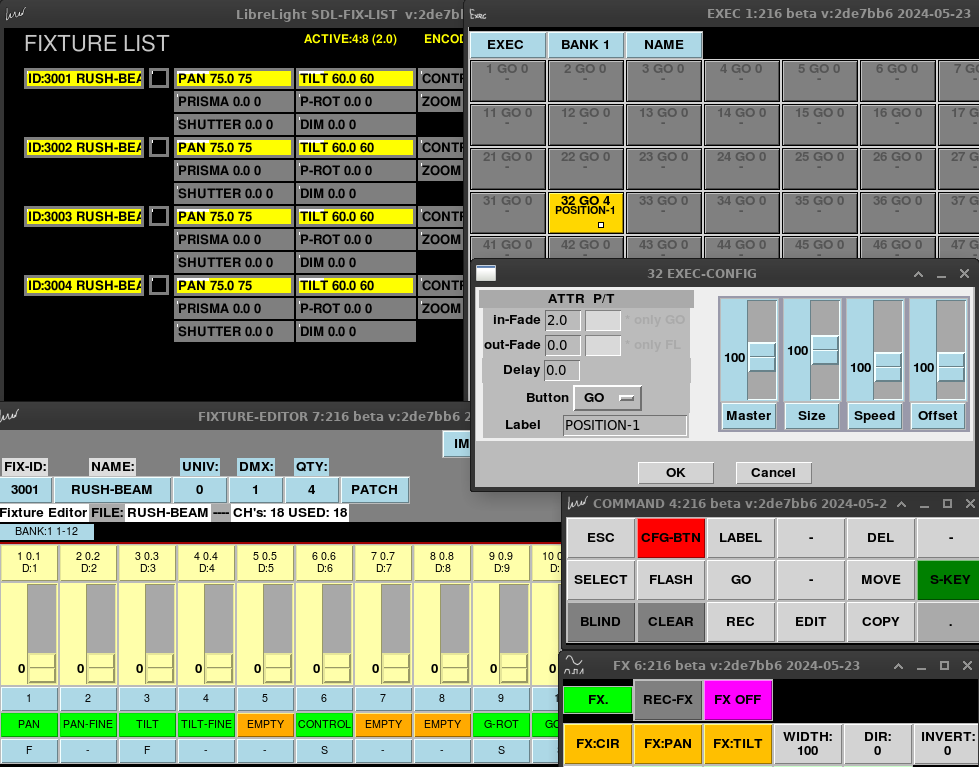Open the EXEC-CONFIG window menu icon
979x767 pixels.
[x=485, y=273]
